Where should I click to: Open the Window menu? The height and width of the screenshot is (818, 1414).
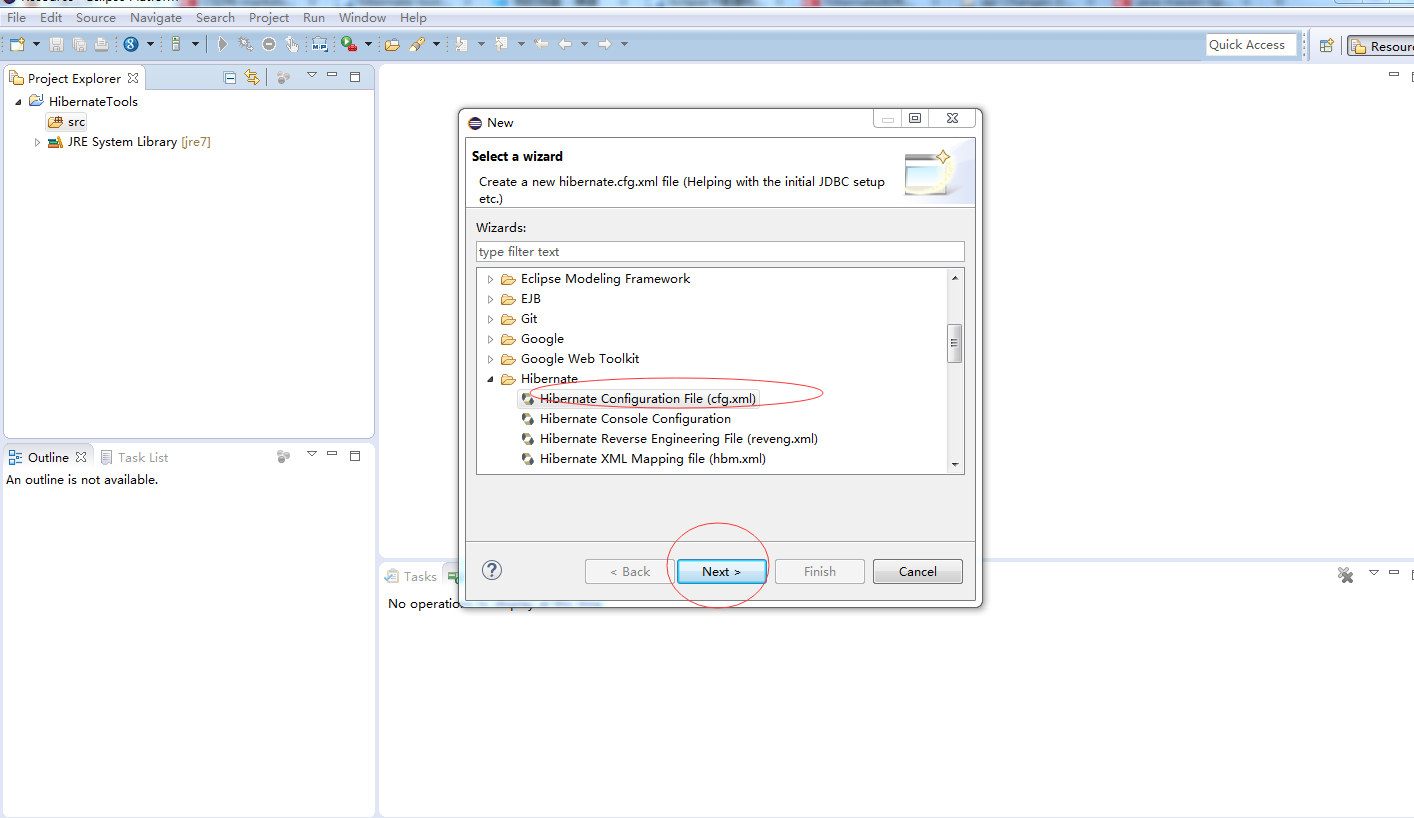point(362,17)
